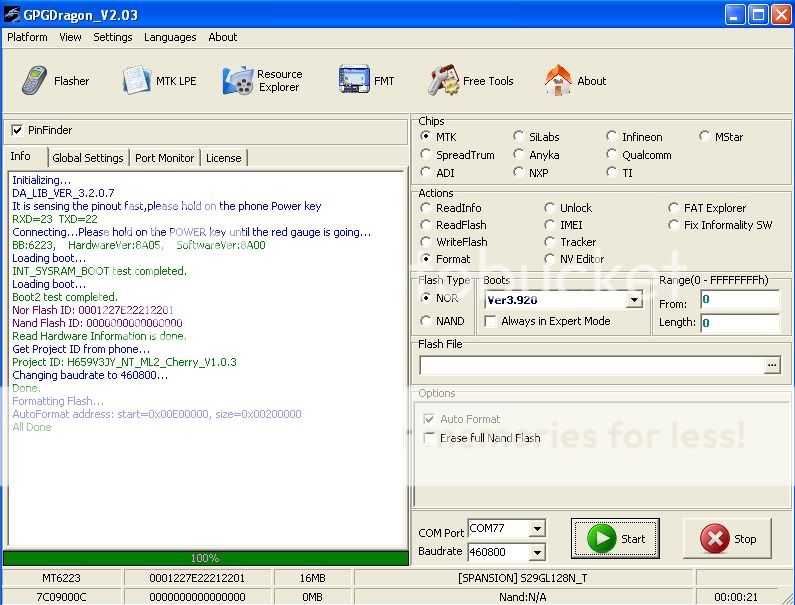795x605 pixels.
Task: Switch to Global Settings tab
Action: click(88, 158)
